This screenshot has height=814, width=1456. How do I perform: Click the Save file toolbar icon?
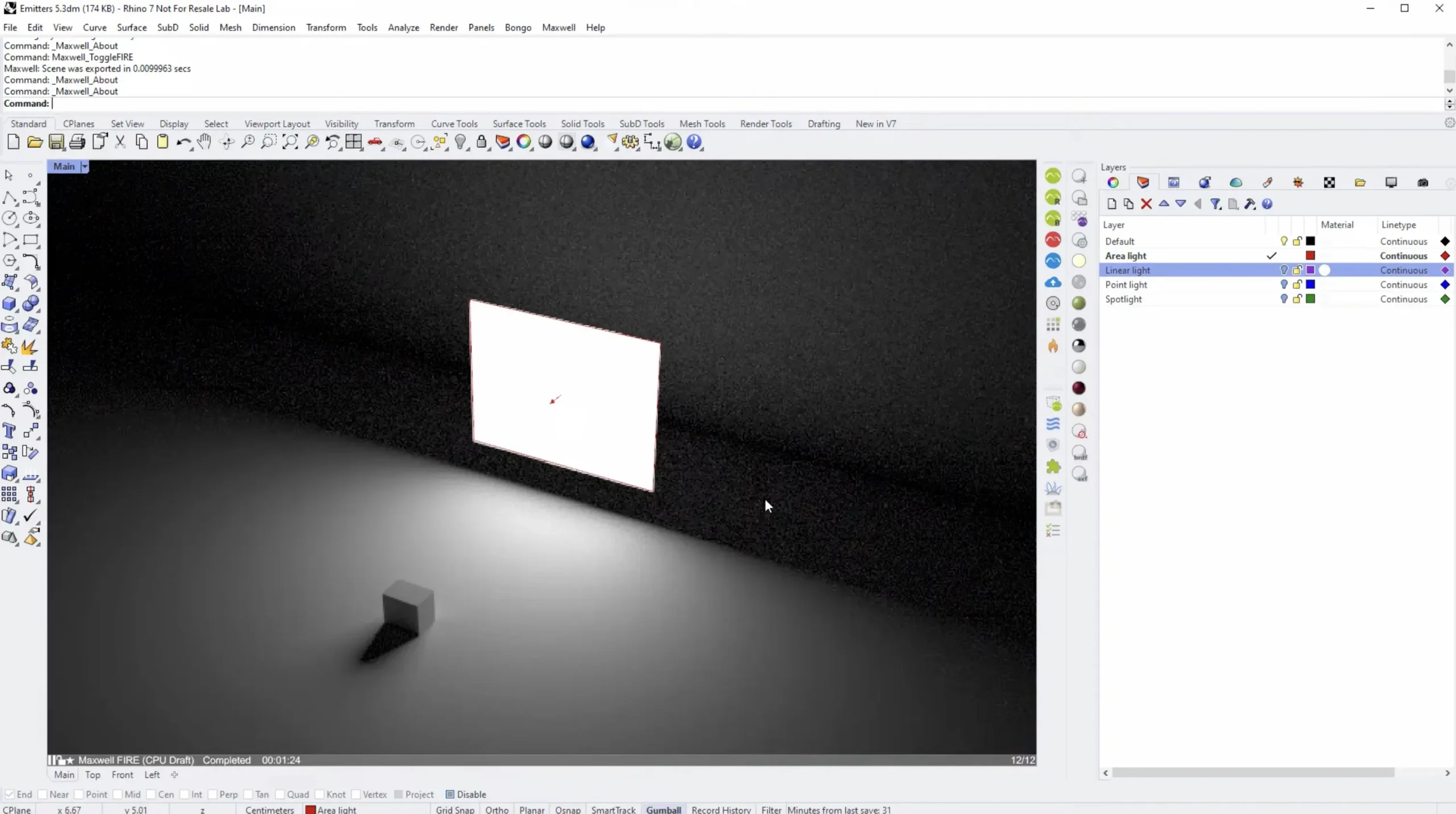pos(56,142)
